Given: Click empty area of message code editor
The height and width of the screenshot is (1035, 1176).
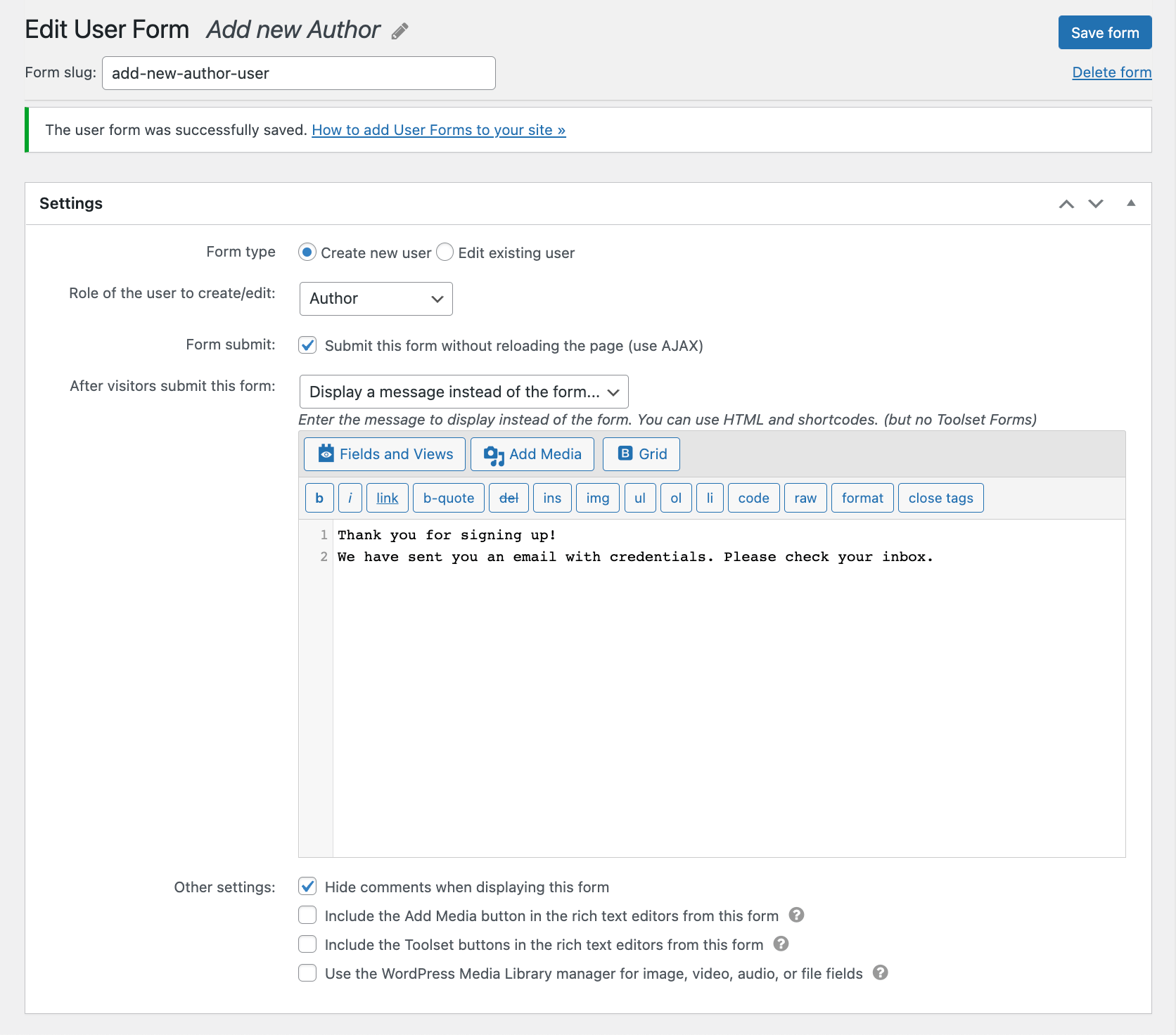Looking at the screenshot, I should point(729,710).
